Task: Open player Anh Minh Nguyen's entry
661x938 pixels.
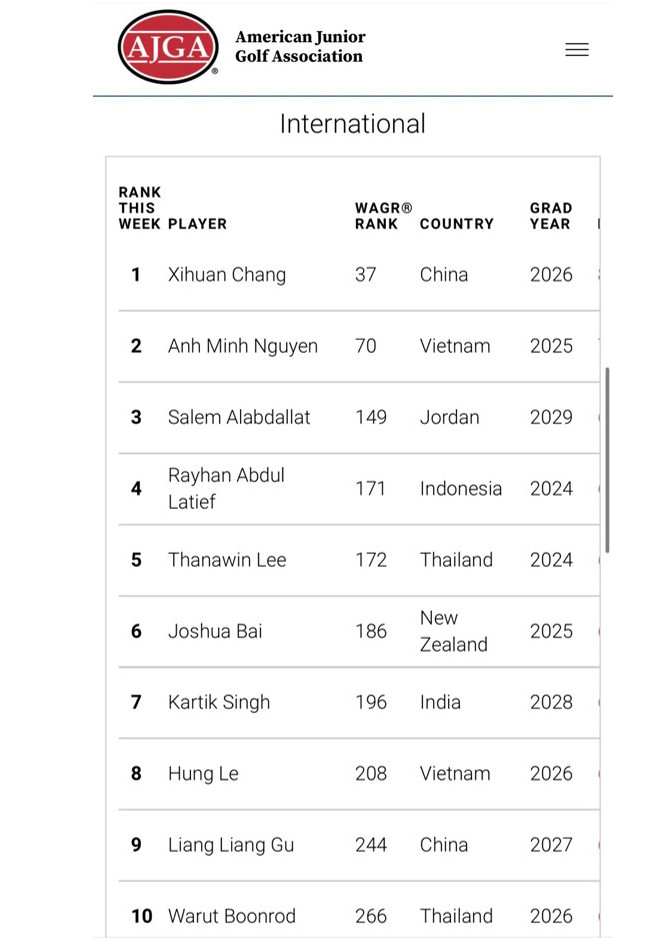Action: [x=243, y=346]
